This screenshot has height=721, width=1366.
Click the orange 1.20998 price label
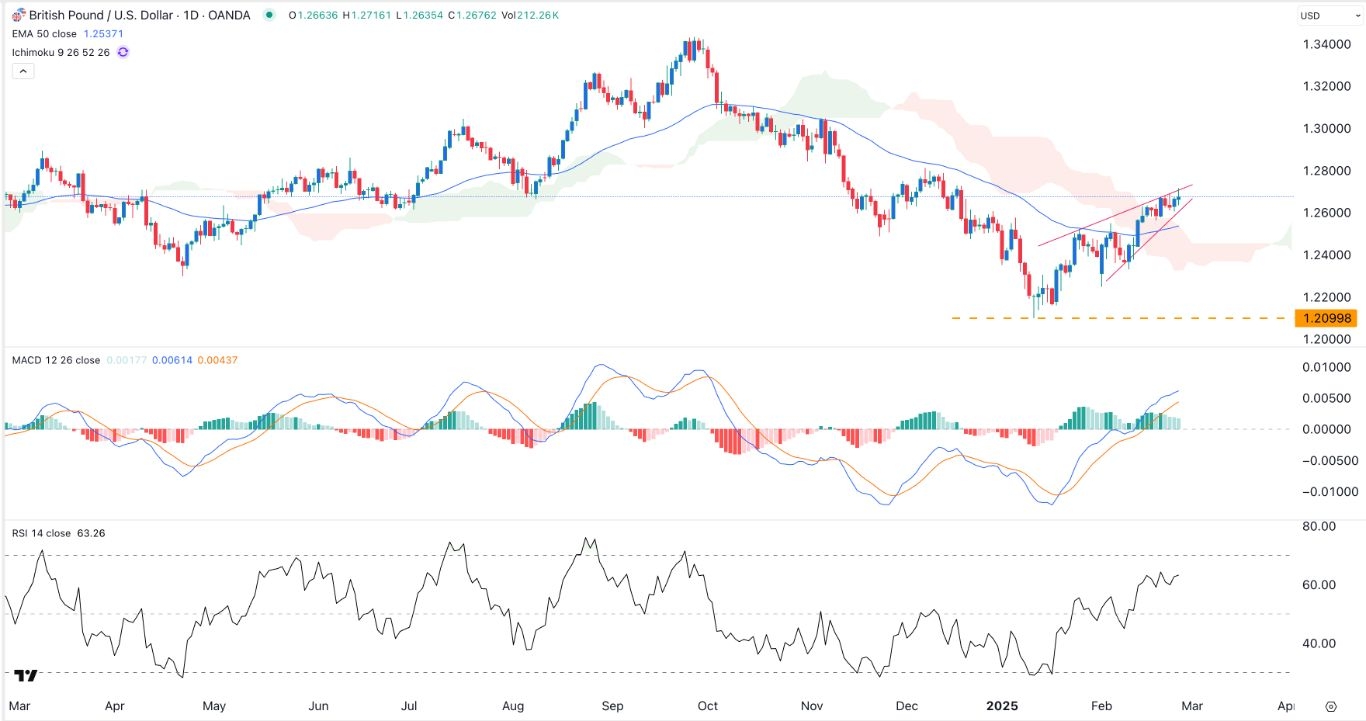pos(1325,318)
